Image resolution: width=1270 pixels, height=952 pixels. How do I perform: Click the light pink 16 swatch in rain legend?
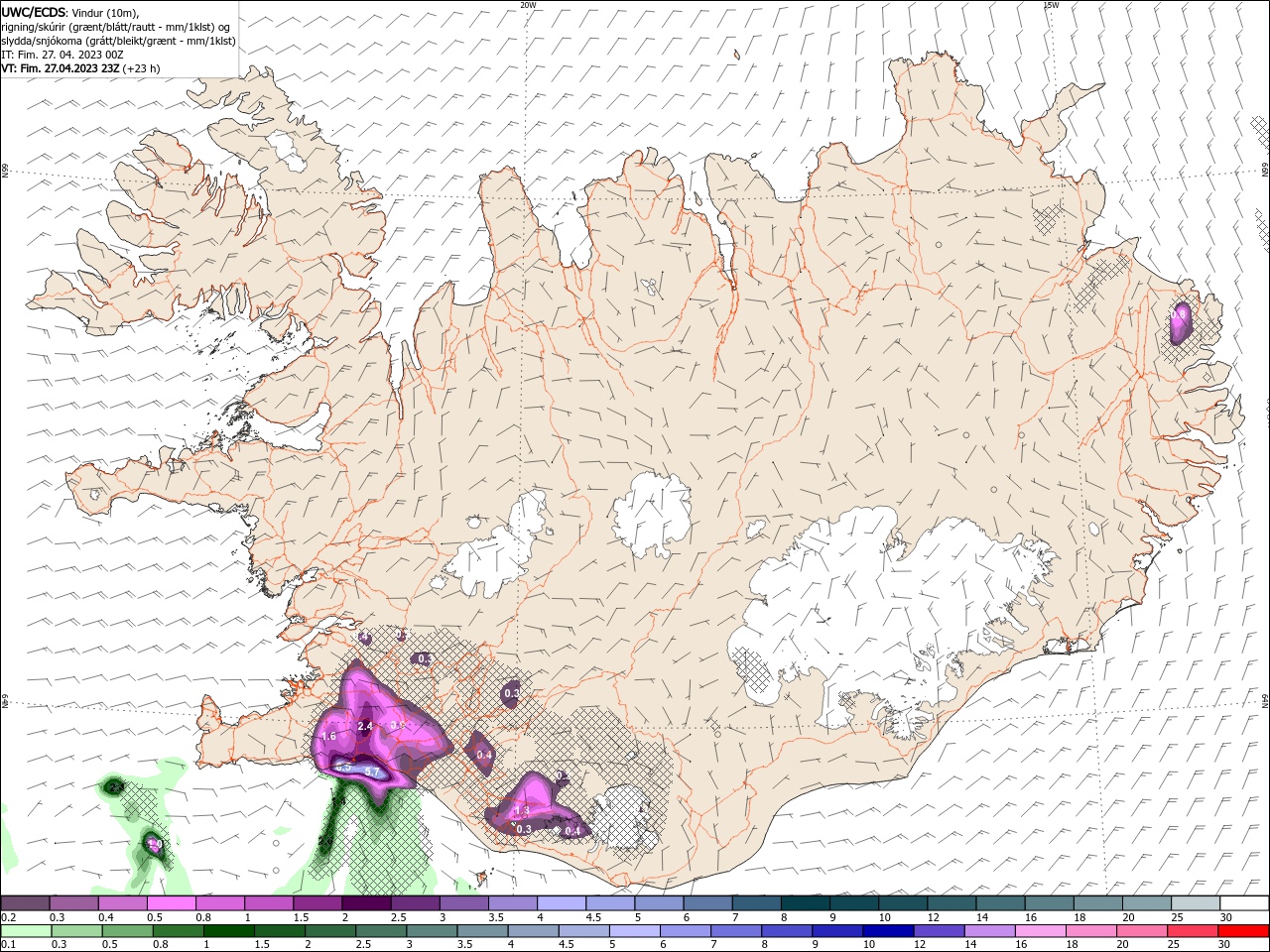pyautogui.click(x=1040, y=931)
